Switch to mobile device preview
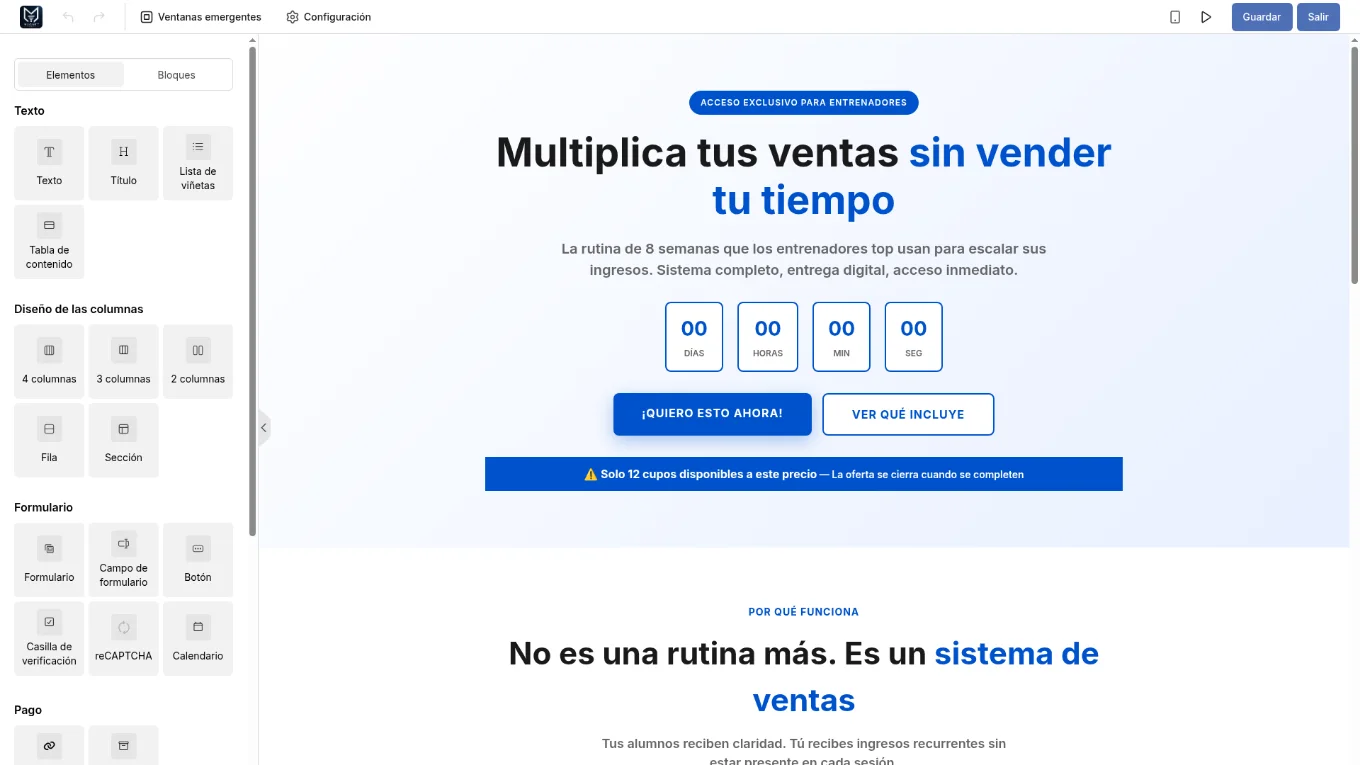This screenshot has width=1360, height=765. 1175,17
